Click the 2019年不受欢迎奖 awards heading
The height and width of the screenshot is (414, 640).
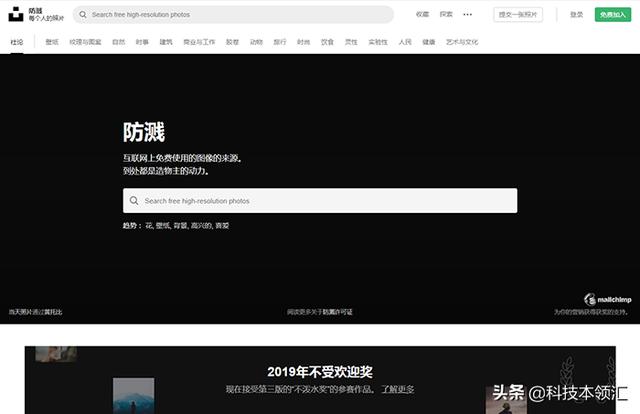(320, 372)
